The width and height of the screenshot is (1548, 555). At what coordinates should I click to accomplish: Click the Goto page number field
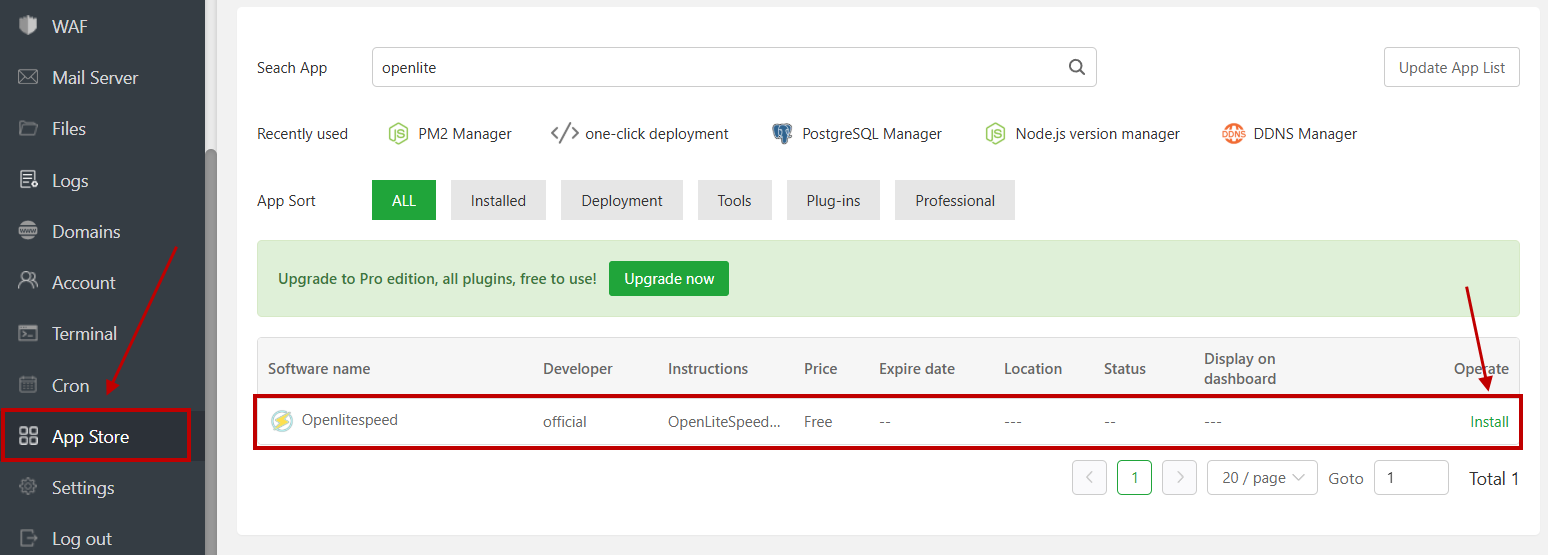pos(1411,478)
